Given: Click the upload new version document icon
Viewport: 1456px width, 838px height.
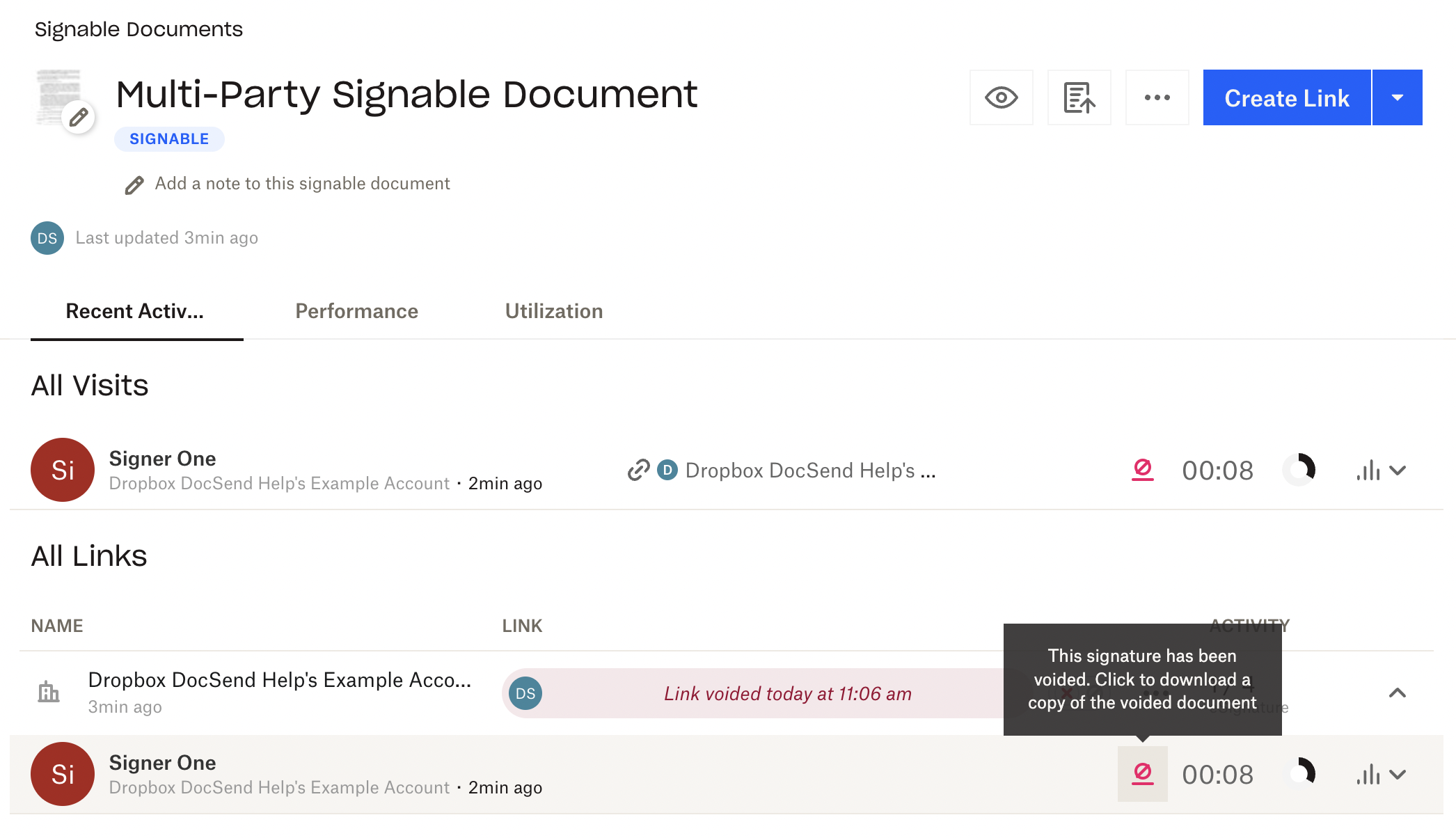Looking at the screenshot, I should [x=1079, y=97].
